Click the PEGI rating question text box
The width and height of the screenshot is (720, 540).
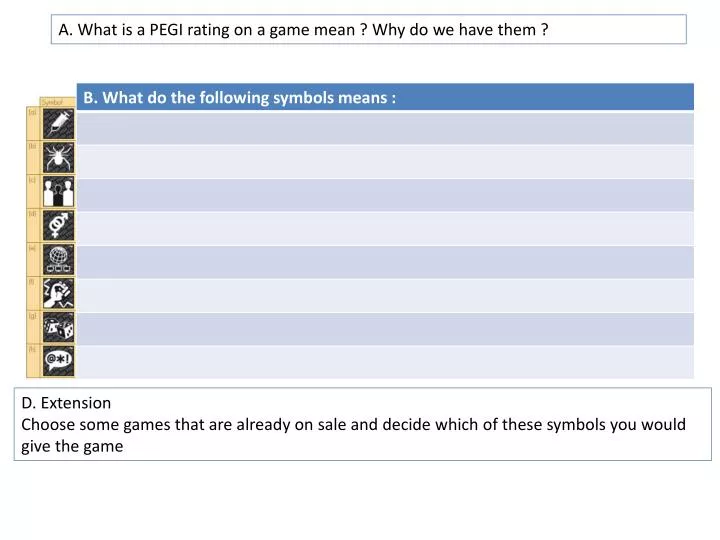tap(369, 29)
